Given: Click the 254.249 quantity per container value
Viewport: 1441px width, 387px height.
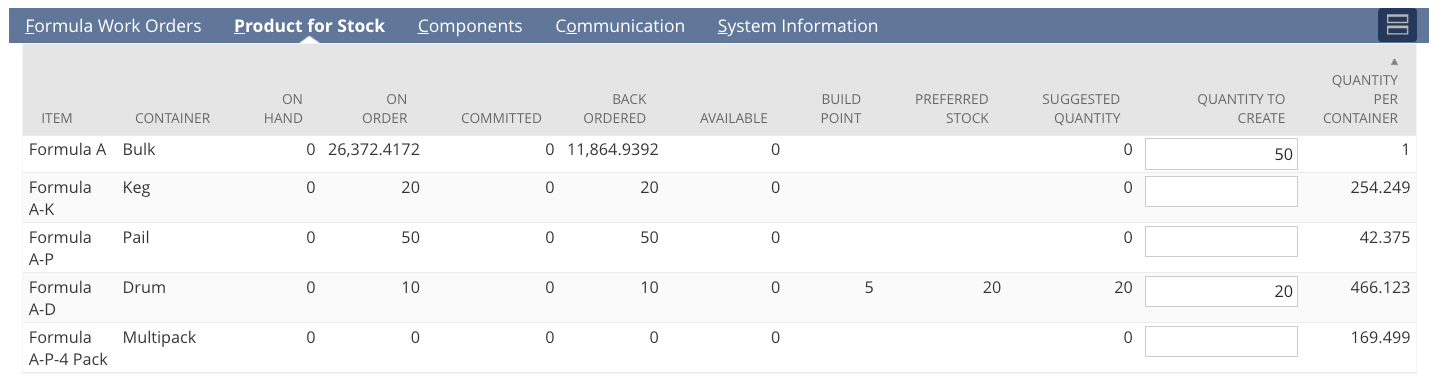Looking at the screenshot, I should (1380, 187).
